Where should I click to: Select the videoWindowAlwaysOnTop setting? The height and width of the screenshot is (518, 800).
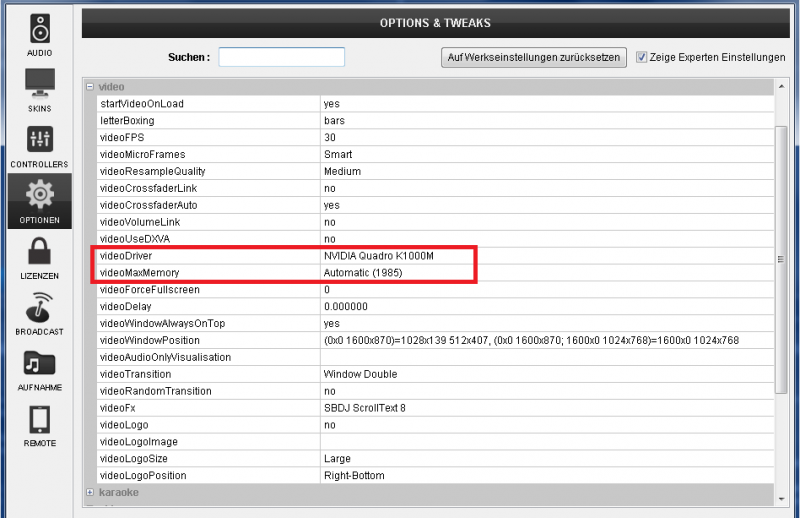(163, 323)
